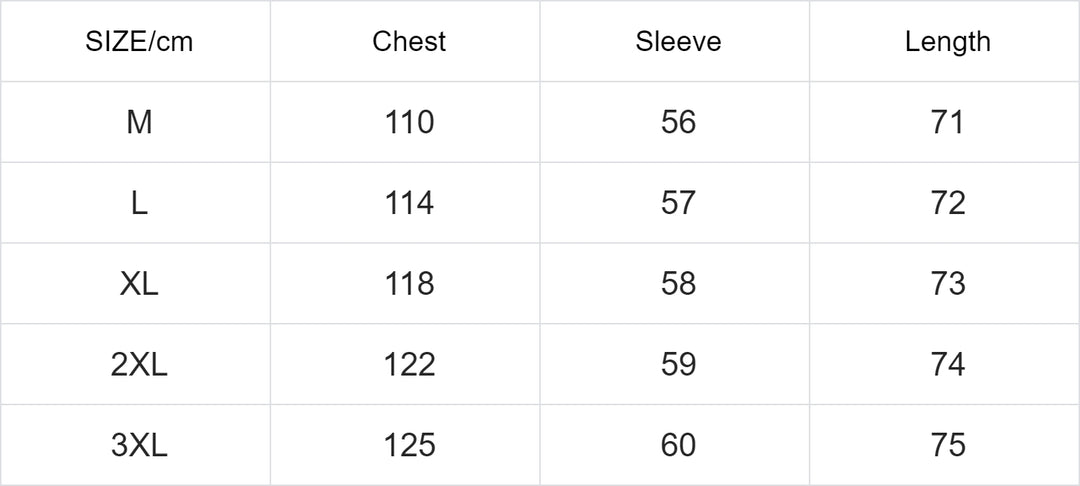Select length value 71
Image resolution: width=1080 pixels, height=486 pixels.
click(x=947, y=123)
